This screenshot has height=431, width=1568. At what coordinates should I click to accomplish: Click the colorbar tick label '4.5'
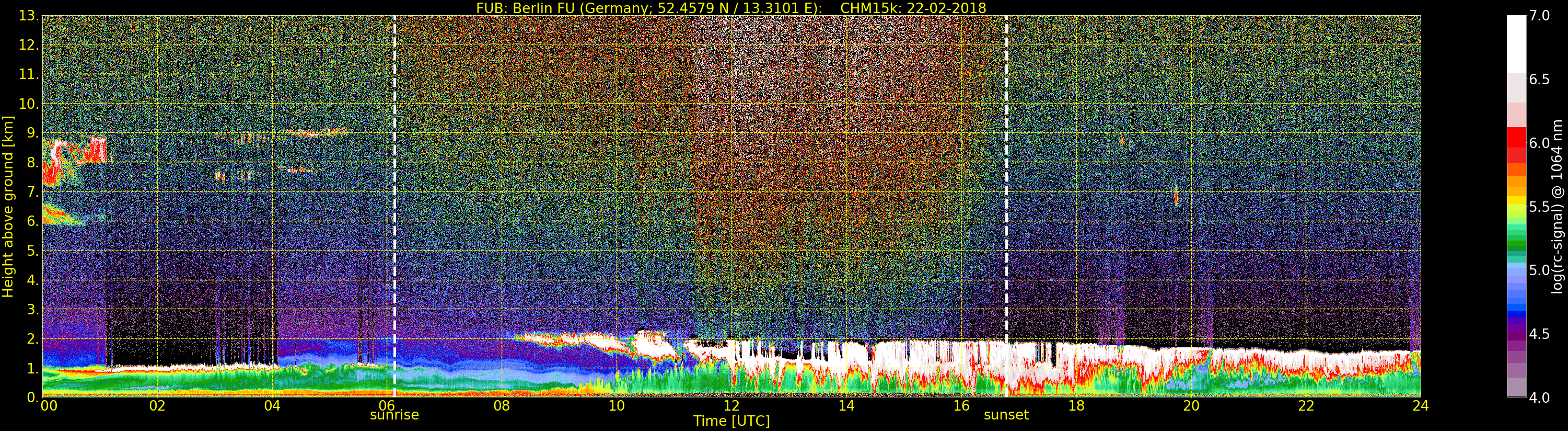click(1539, 334)
